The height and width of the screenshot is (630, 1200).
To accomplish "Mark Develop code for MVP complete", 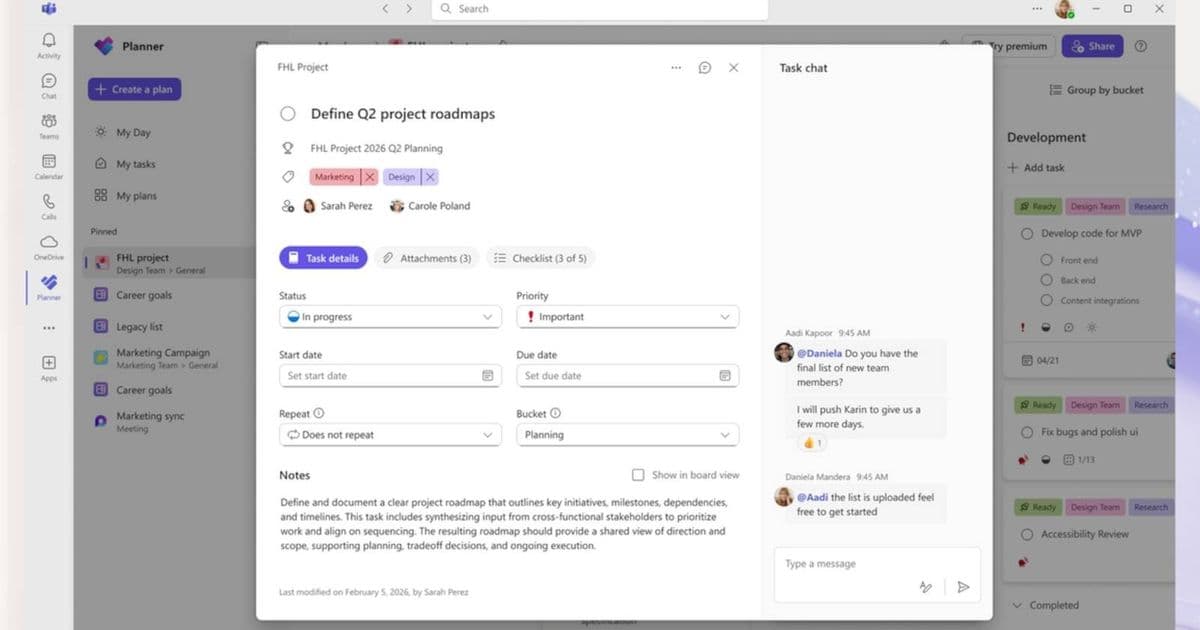I will pyautogui.click(x=1027, y=233).
